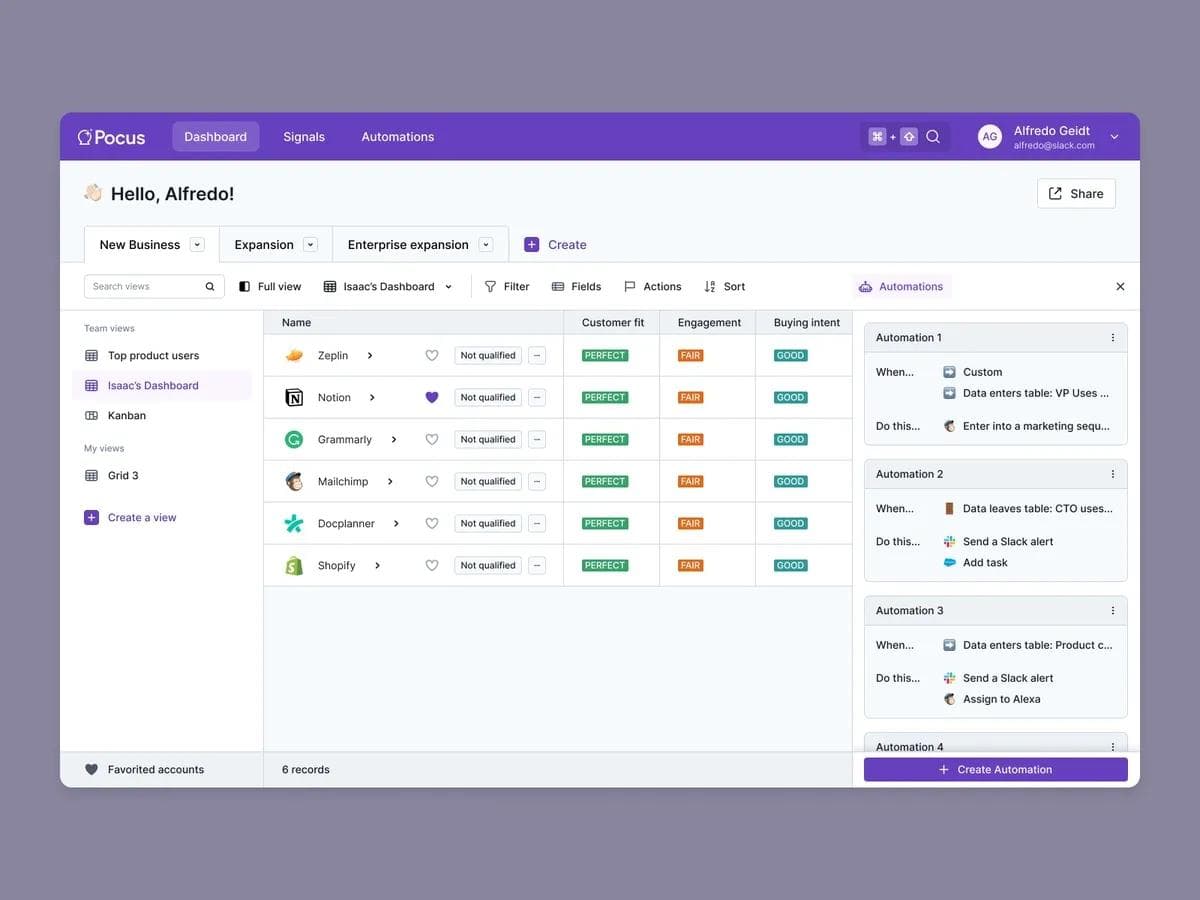This screenshot has width=1200, height=900.
Task: Open Automation 1 three-dot menu
Action: tap(1112, 338)
